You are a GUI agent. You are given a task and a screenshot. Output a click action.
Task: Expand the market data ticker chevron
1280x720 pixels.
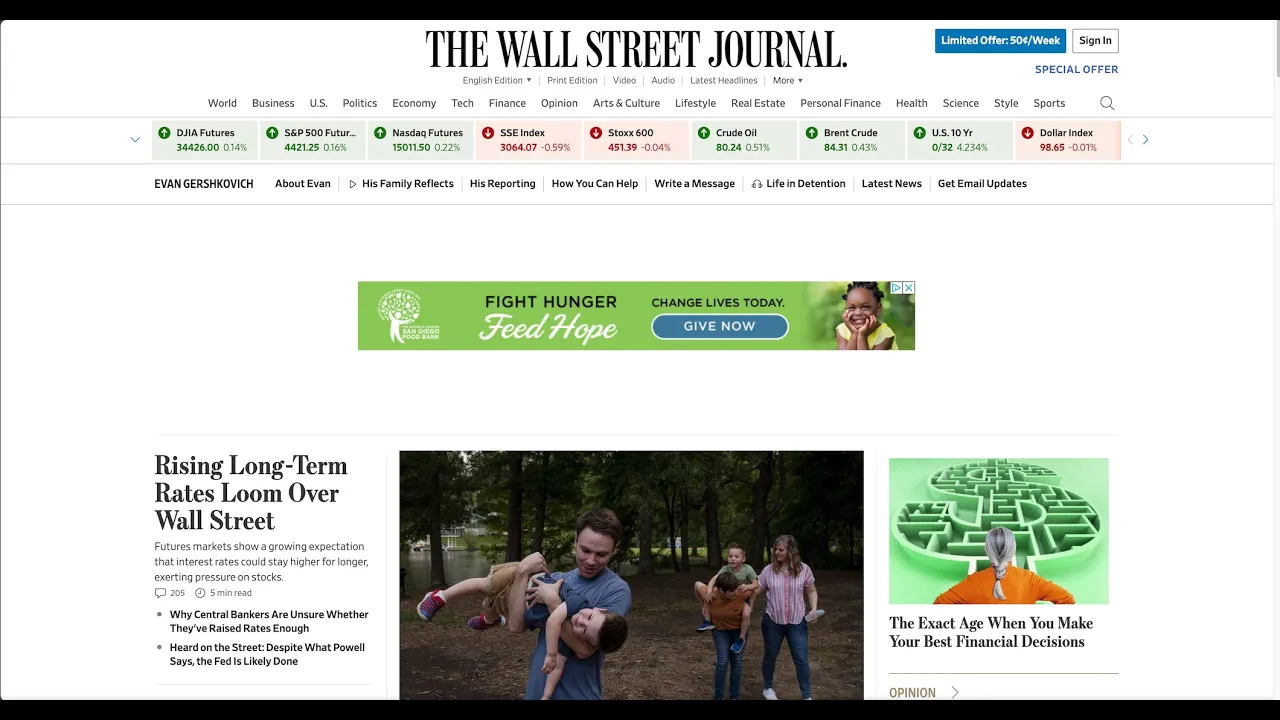coord(135,140)
